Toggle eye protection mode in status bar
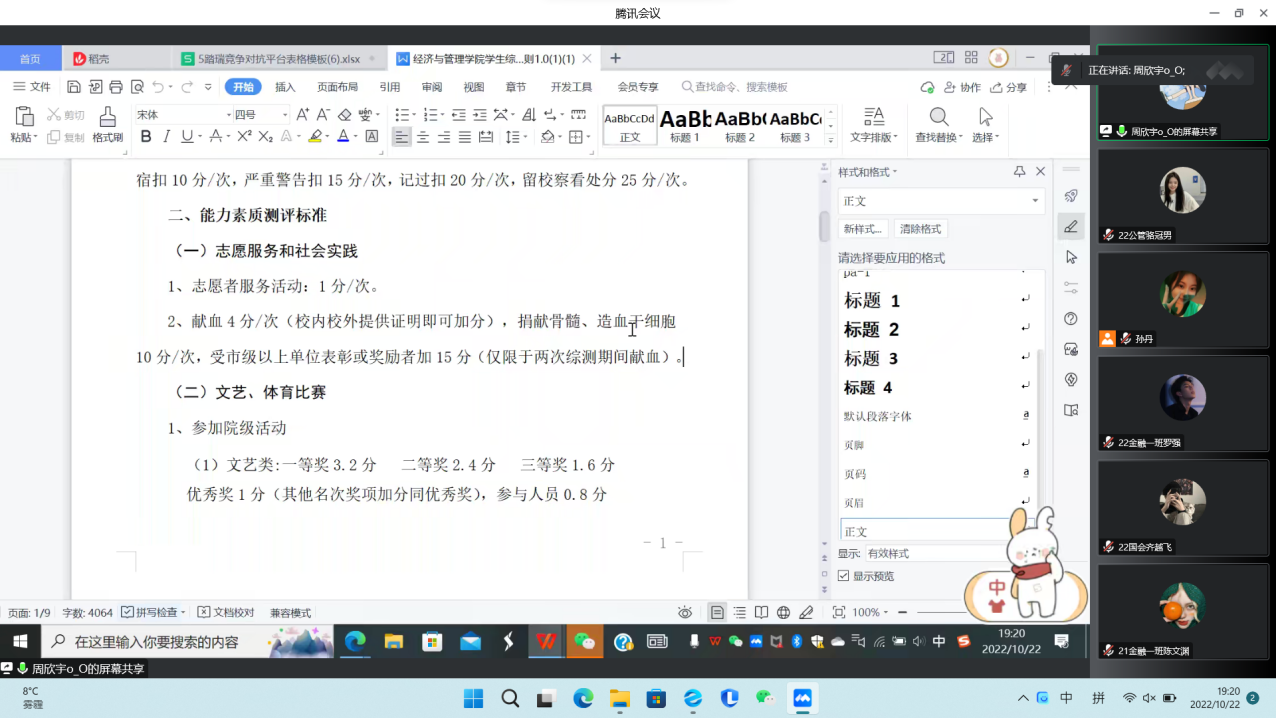 coord(685,612)
